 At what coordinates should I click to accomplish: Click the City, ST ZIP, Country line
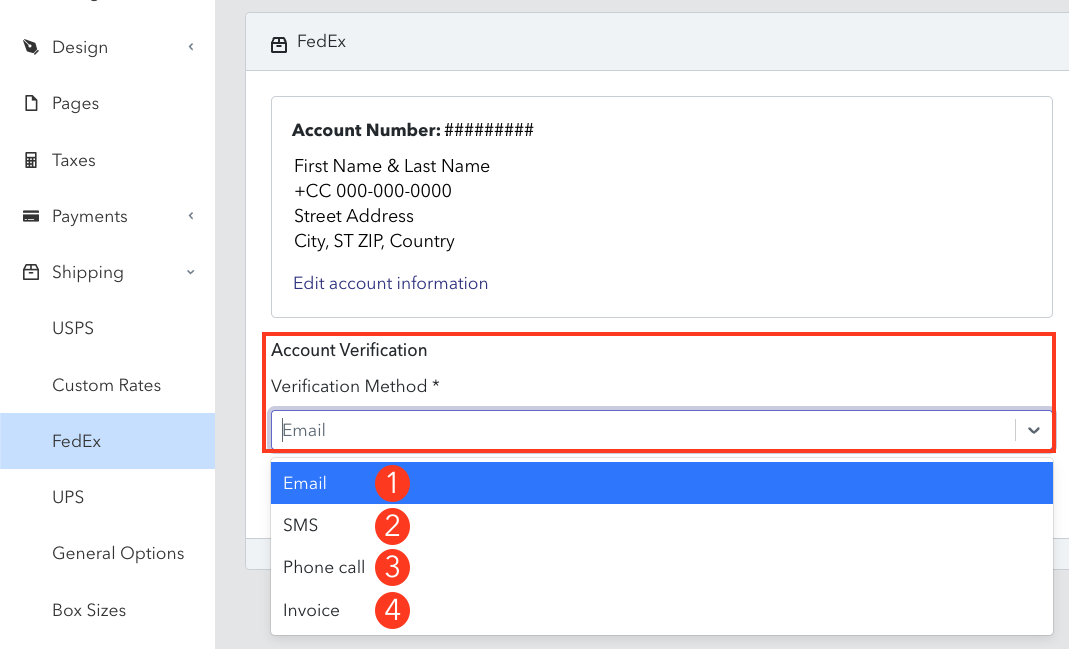(x=374, y=241)
